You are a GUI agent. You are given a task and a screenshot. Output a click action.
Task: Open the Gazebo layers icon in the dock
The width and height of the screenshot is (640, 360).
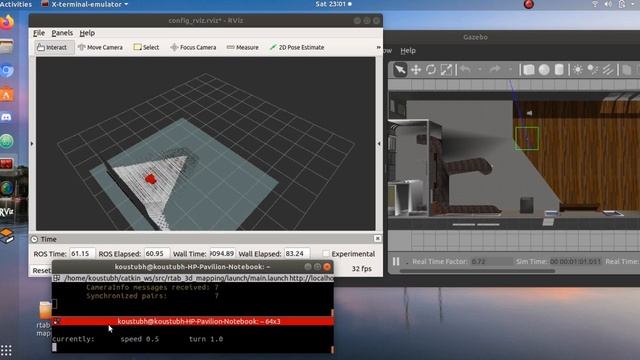7,236
